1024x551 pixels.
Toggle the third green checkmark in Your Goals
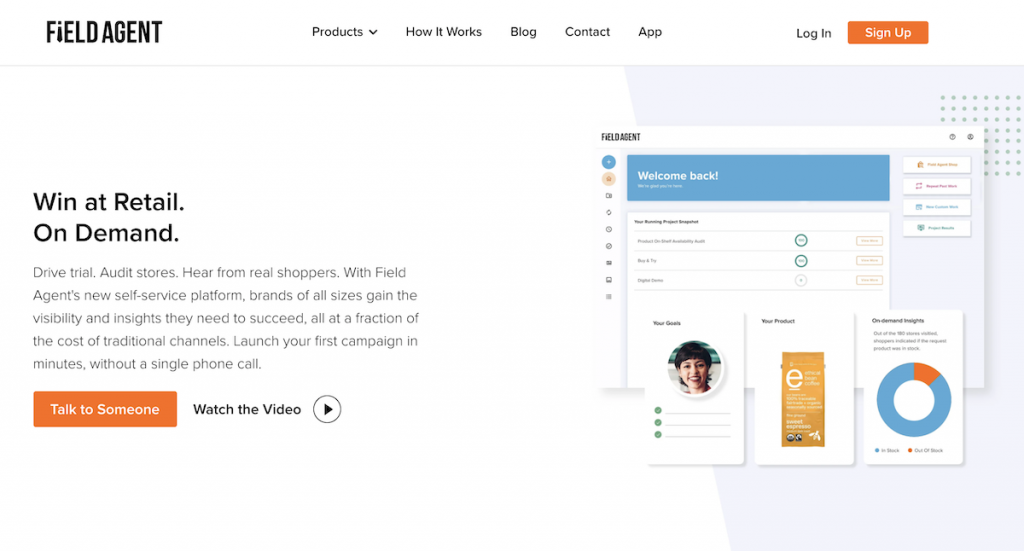click(x=658, y=434)
